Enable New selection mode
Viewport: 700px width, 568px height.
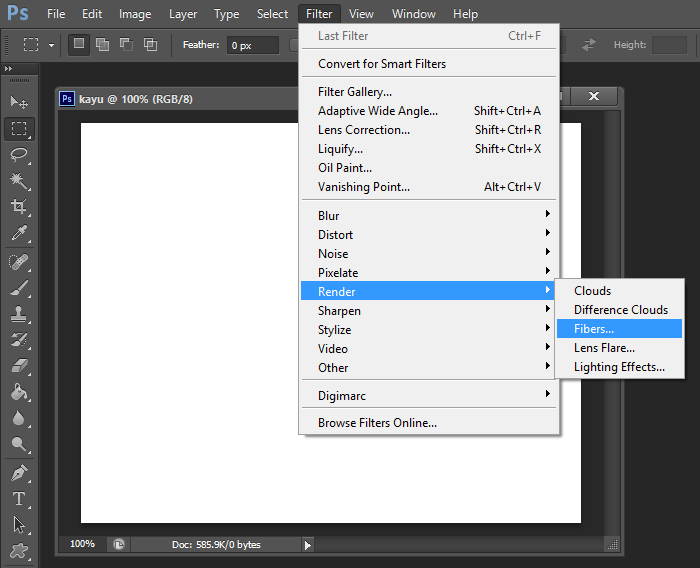point(79,45)
